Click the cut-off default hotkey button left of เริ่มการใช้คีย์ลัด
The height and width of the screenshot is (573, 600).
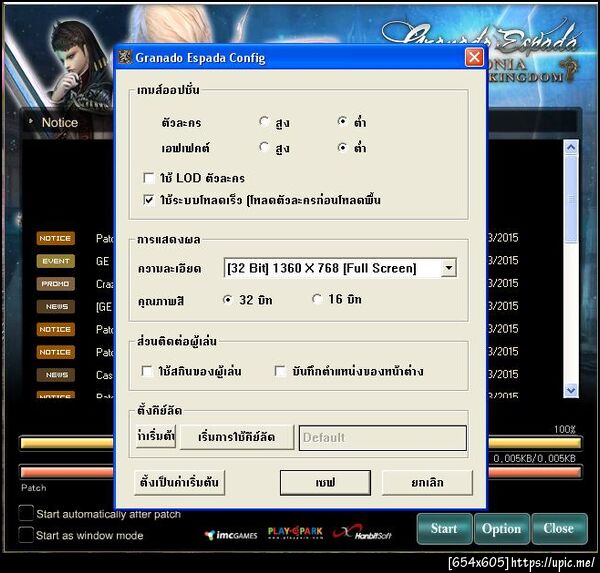[x=156, y=436]
